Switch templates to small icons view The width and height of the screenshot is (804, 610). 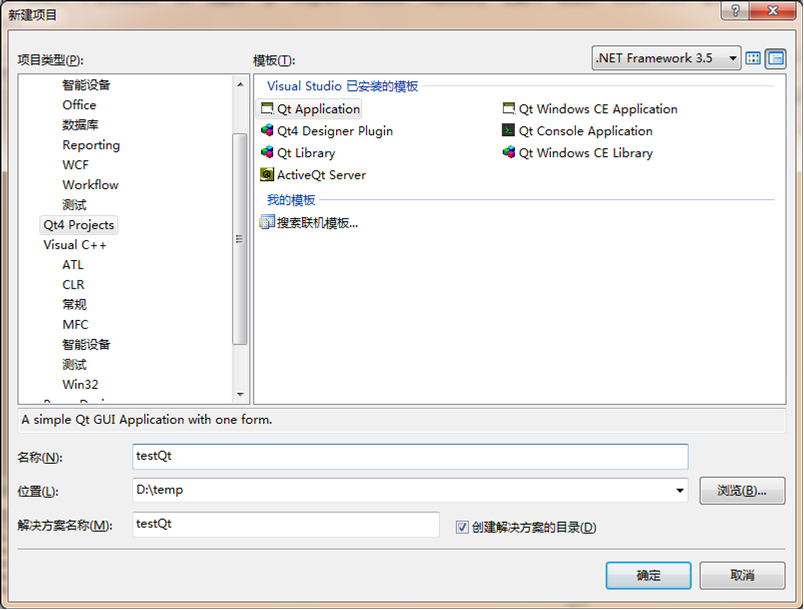[776, 58]
